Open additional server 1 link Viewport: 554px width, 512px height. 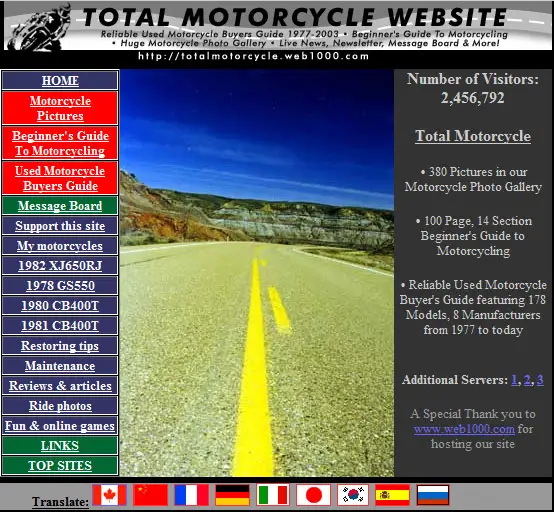pos(514,380)
